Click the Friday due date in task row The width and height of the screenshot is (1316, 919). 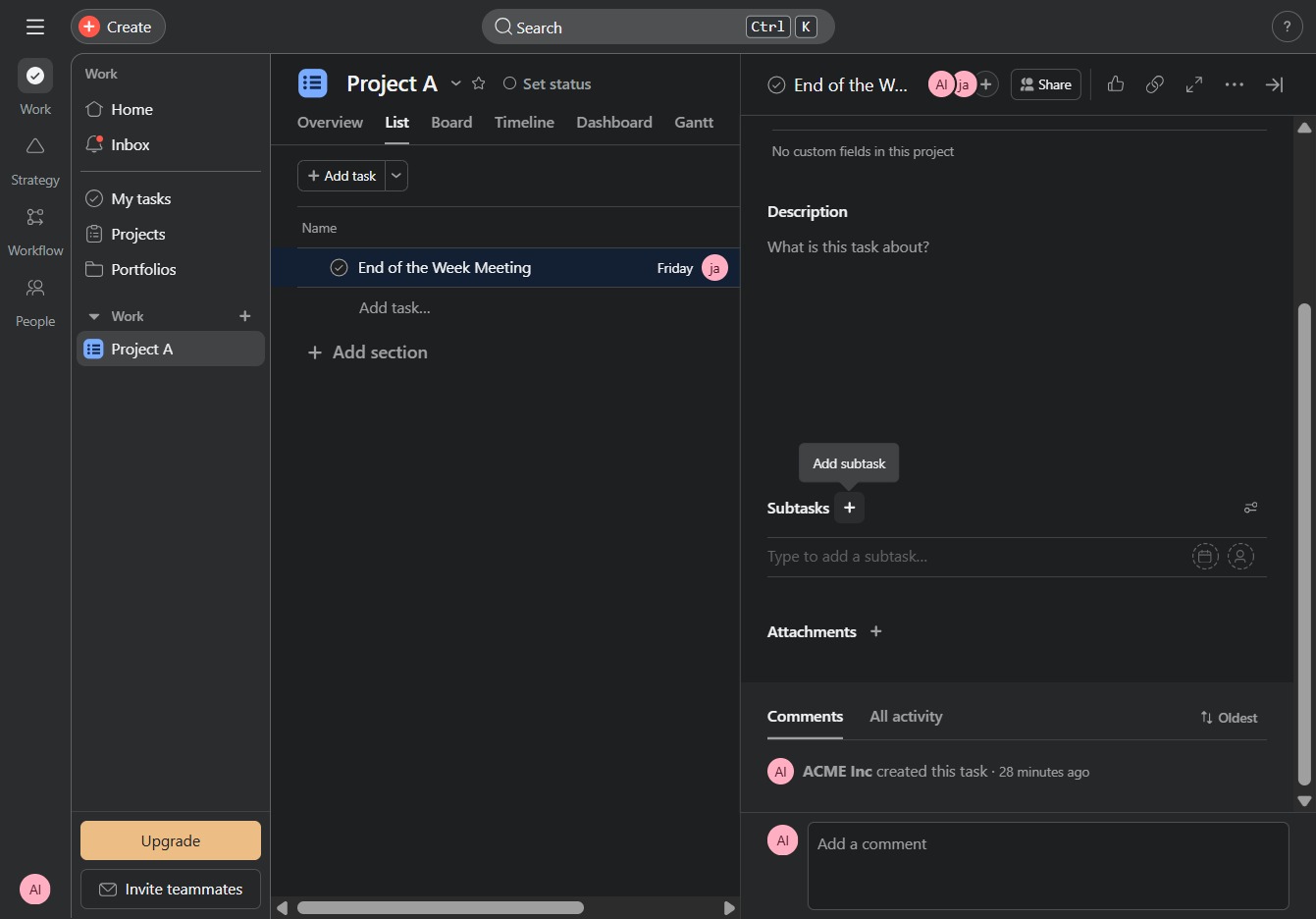[x=675, y=268]
